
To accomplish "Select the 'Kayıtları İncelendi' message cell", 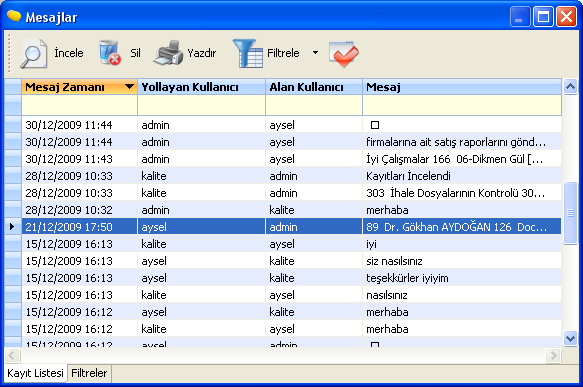I will (462, 176).
